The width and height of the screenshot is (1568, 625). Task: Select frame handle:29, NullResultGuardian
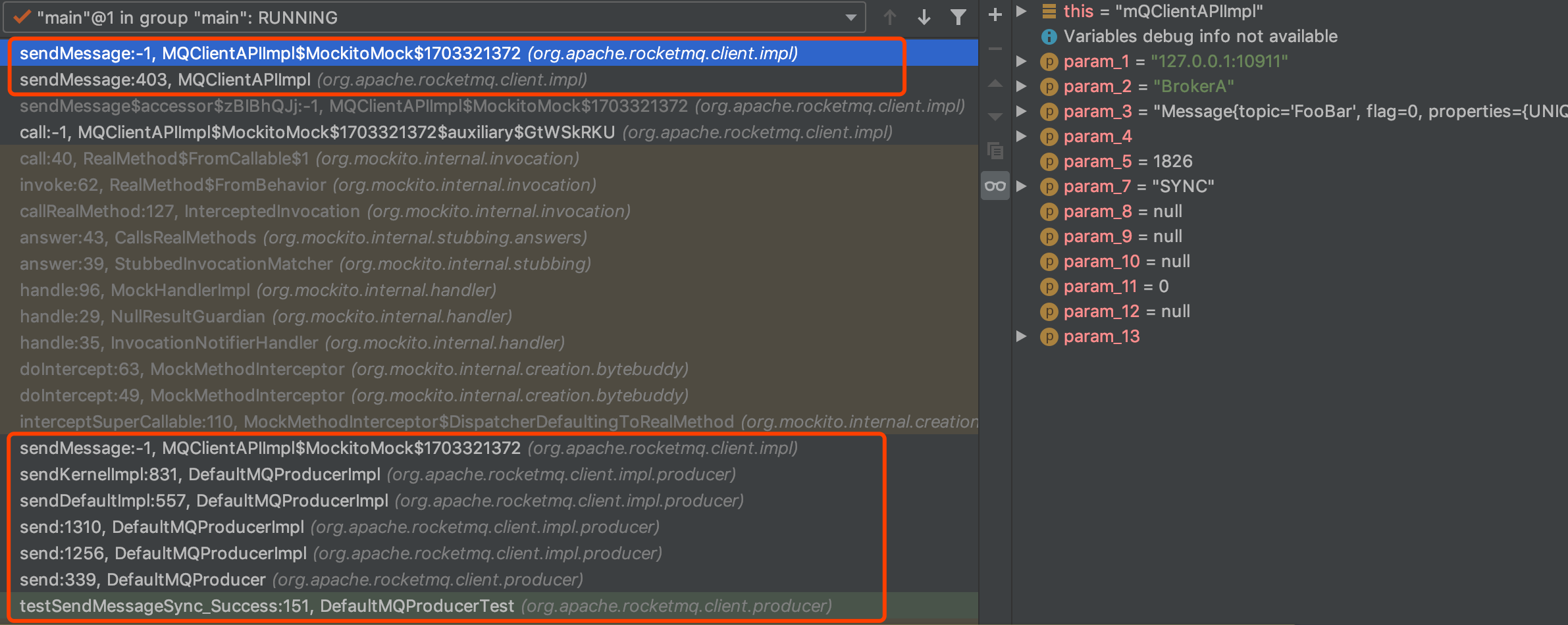[489, 316]
